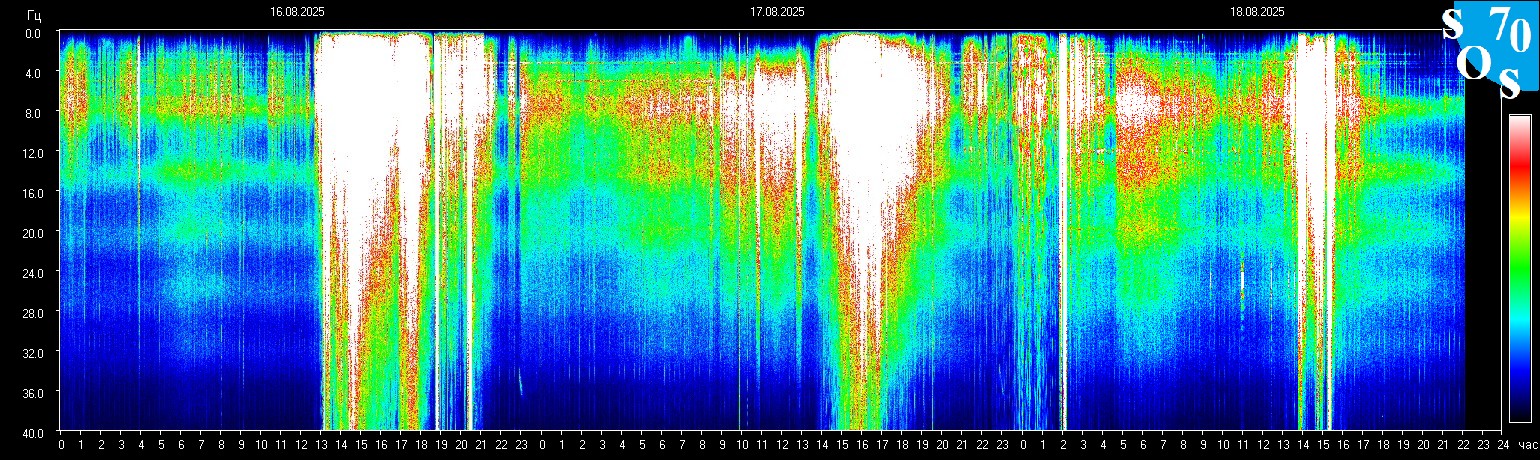Click the 17.08.2025 date label

(777, 12)
